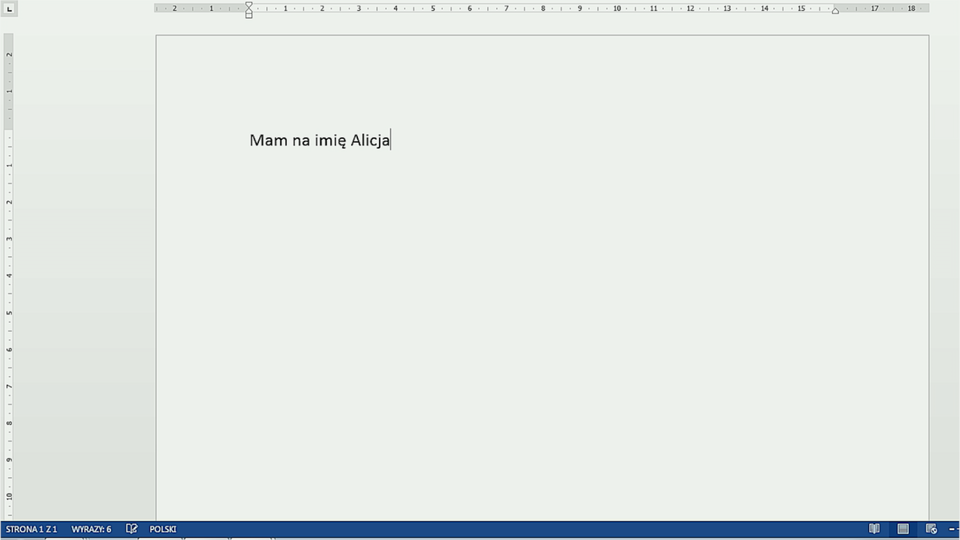Switch to Read Mode view
Screen dimensions: 960x540
(x=874, y=529)
